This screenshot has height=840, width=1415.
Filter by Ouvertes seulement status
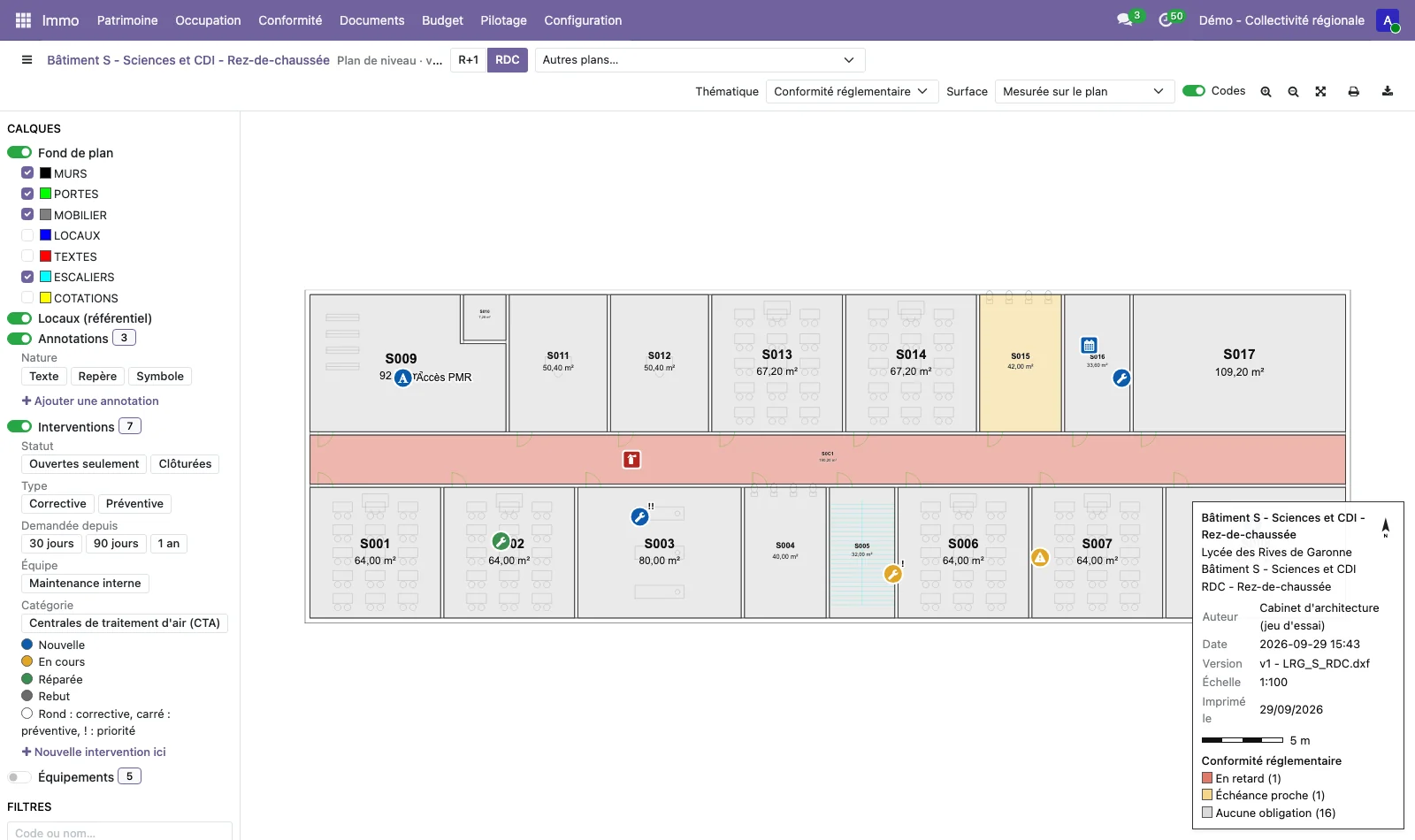pyautogui.click(x=84, y=464)
